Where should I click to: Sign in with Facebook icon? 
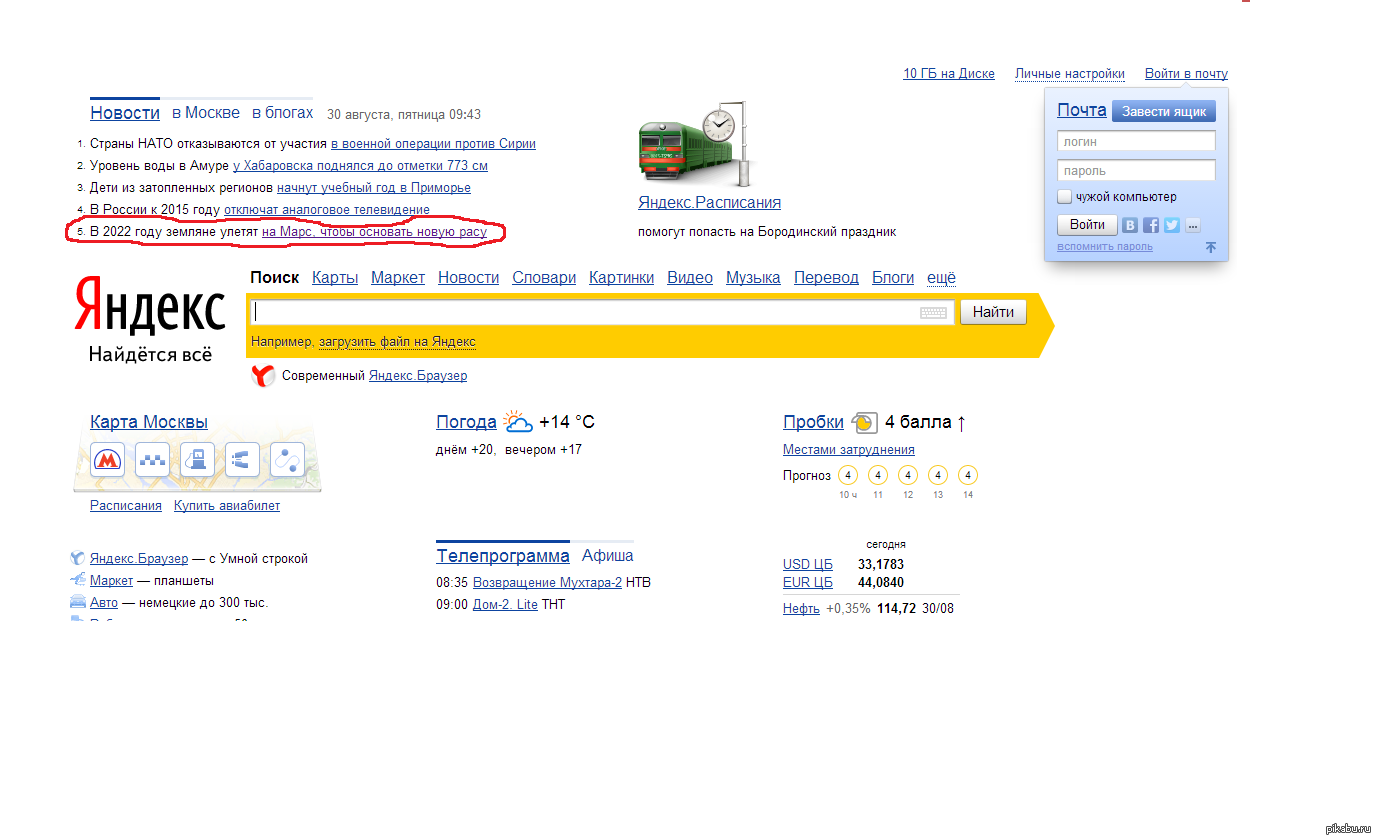1151,225
